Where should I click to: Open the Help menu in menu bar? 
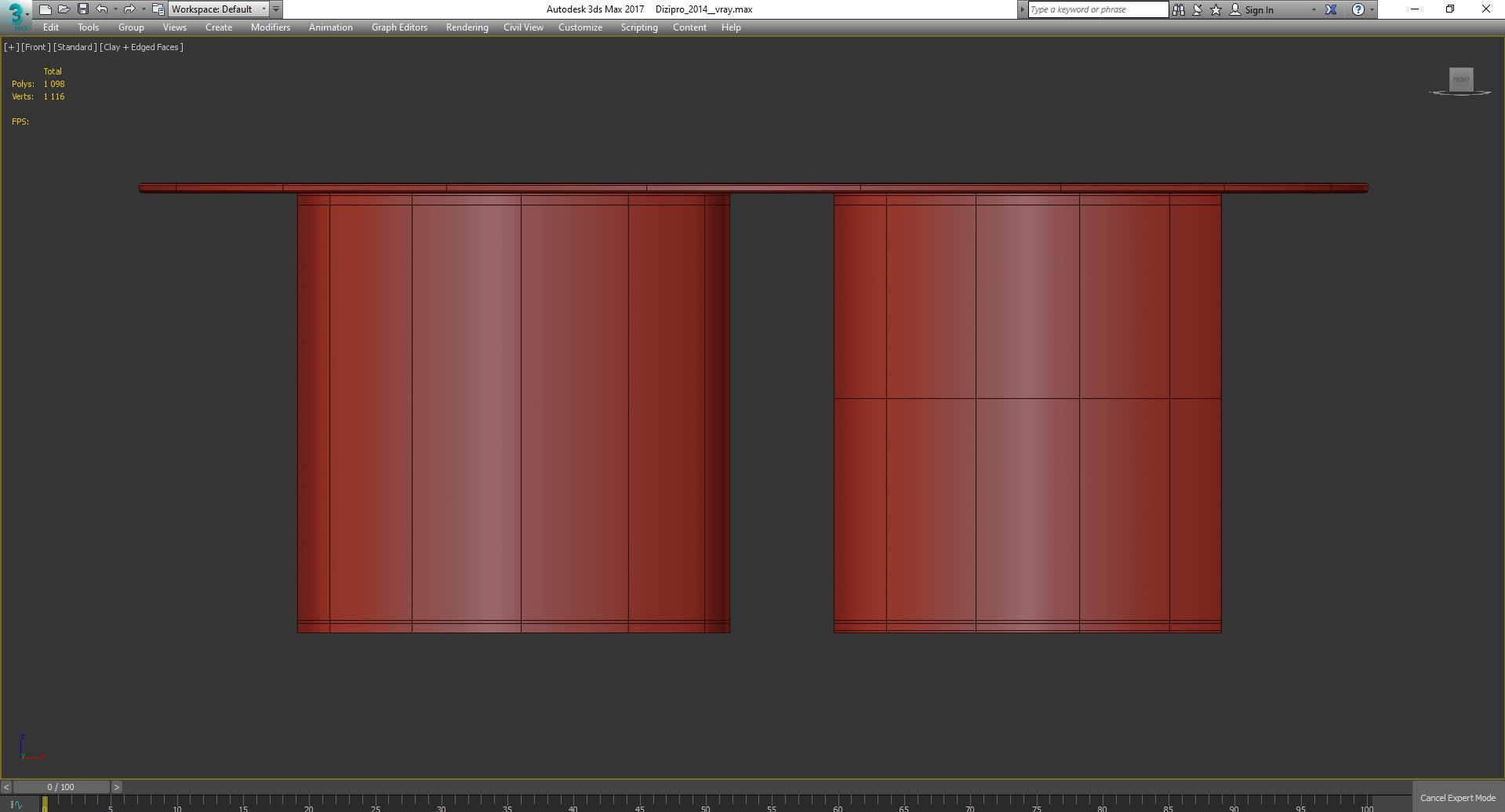pyautogui.click(x=731, y=27)
